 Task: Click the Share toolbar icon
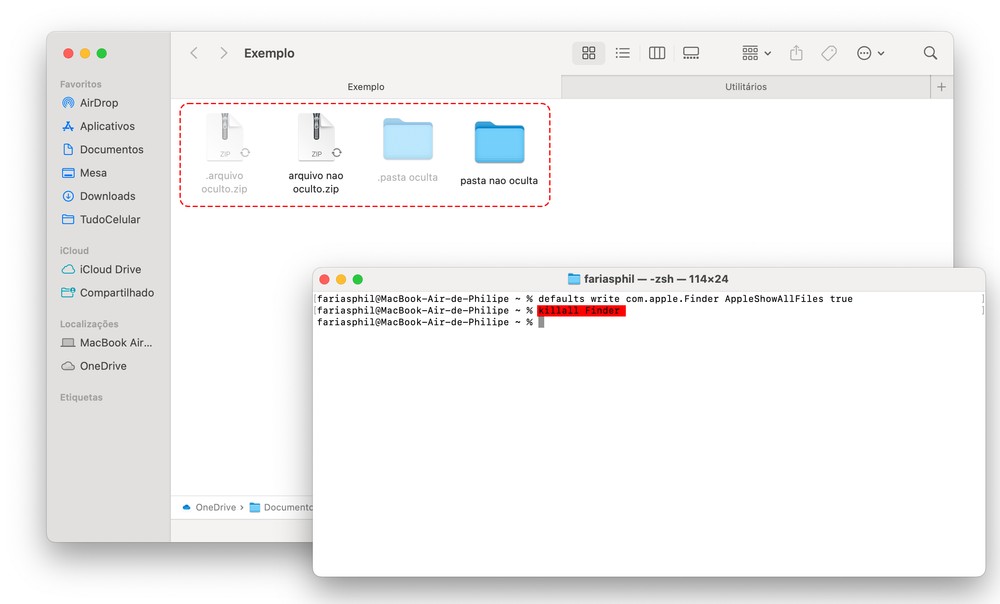[x=796, y=53]
